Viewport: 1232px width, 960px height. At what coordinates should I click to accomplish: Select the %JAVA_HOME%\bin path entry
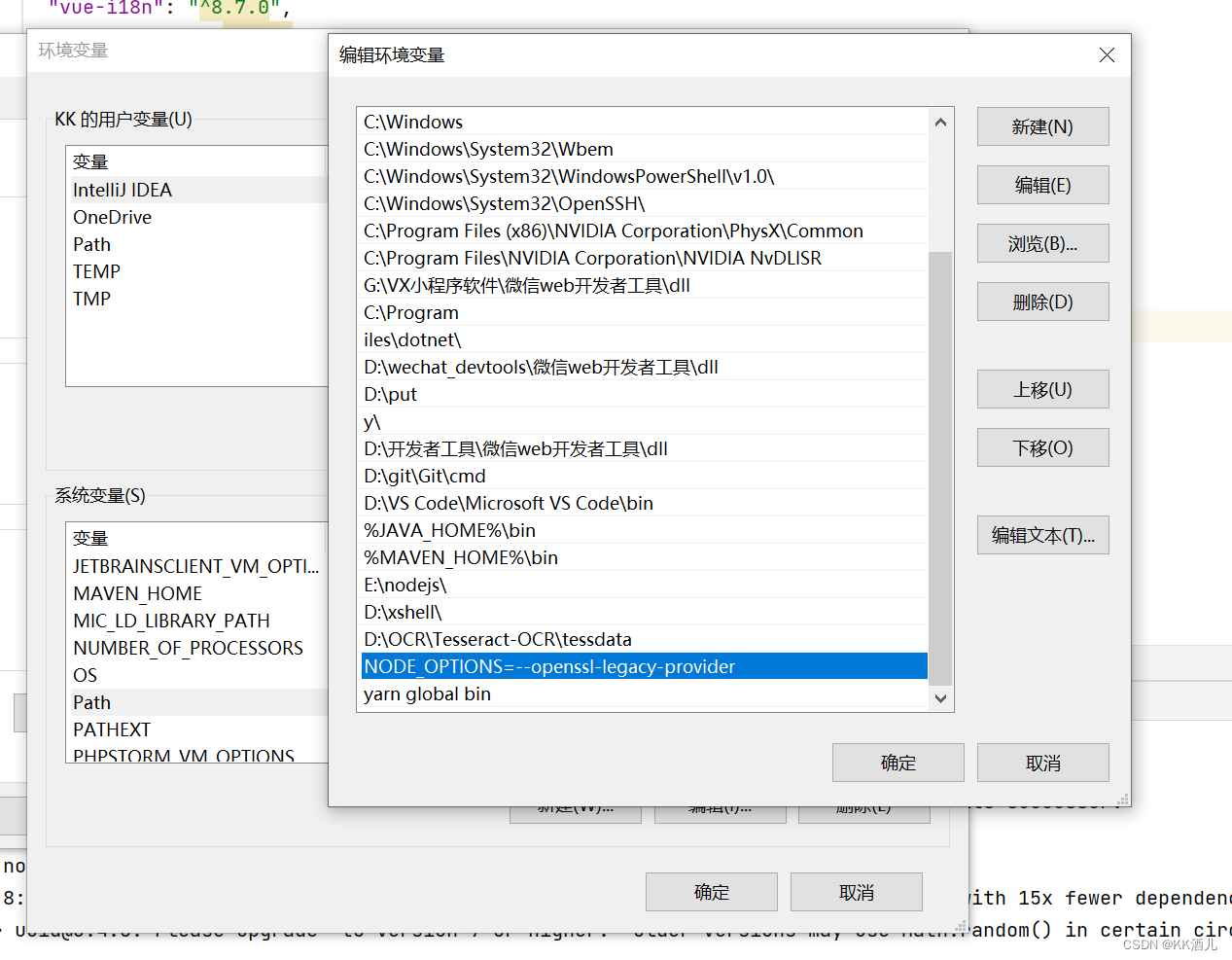point(432,530)
